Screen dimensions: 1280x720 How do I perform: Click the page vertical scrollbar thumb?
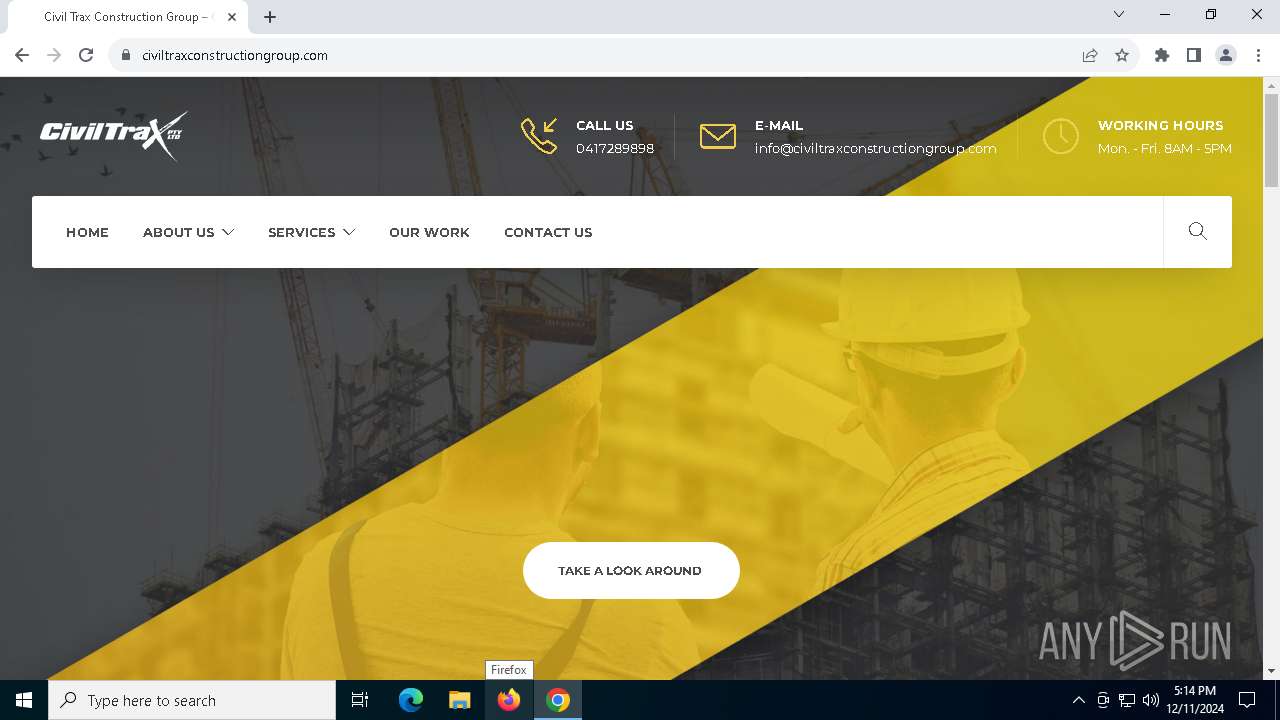pos(1271,140)
